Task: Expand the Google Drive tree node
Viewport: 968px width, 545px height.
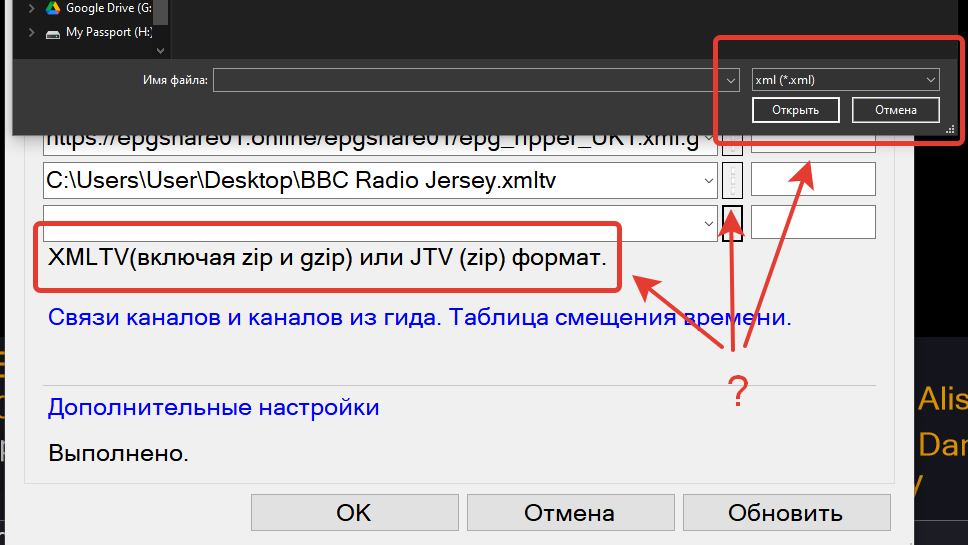Action: [32, 8]
